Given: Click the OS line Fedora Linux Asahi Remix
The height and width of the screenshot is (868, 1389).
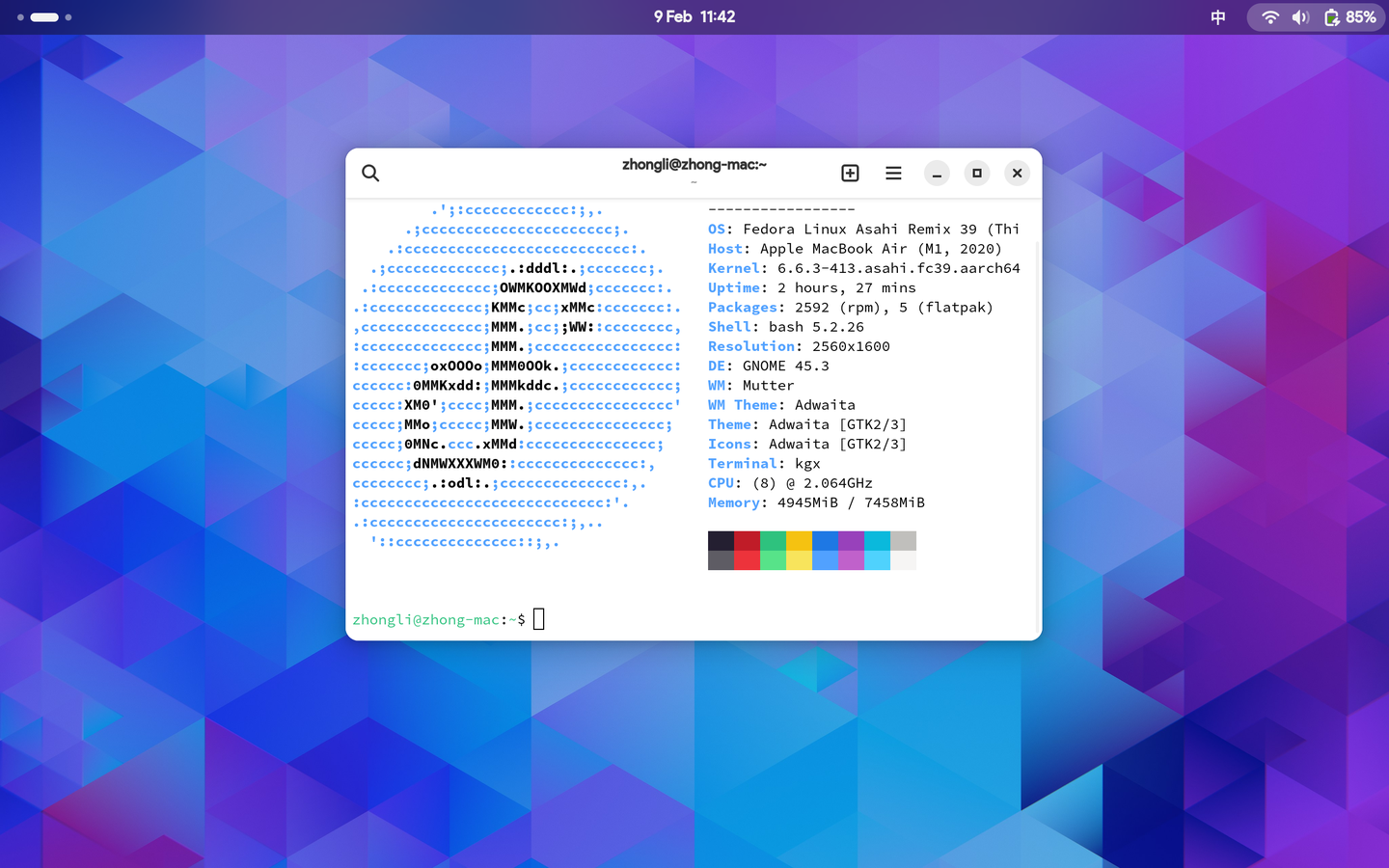Looking at the screenshot, I should coord(863,230).
